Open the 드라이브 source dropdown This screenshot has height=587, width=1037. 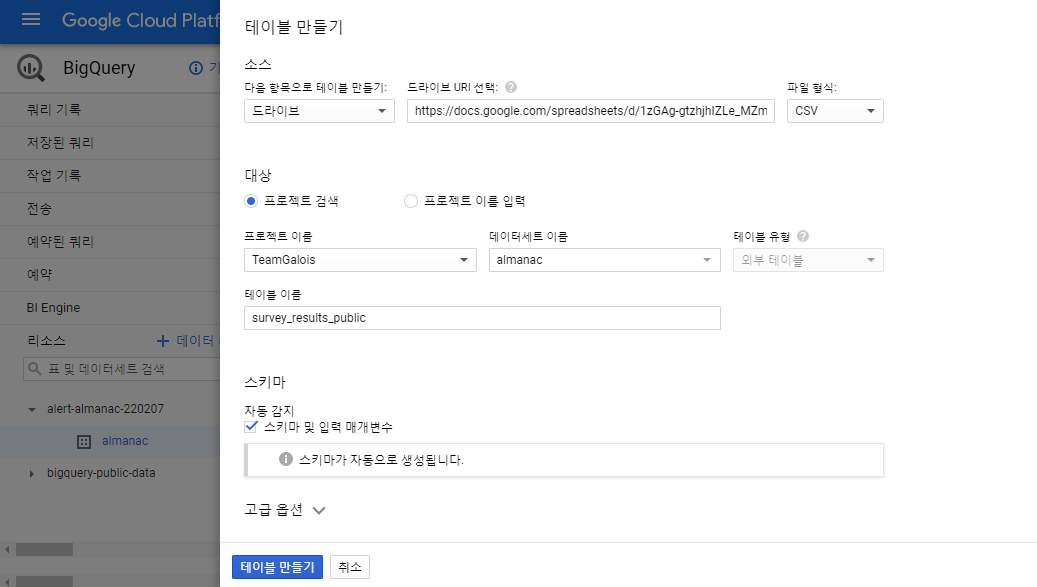(319, 111)
